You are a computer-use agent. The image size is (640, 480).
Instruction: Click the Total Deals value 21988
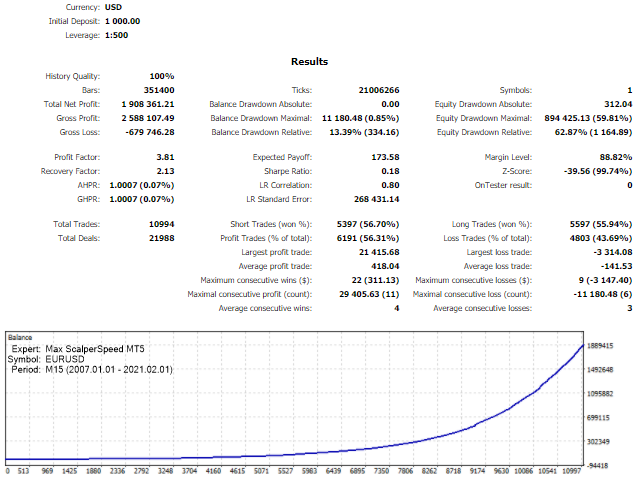point(162,238)
